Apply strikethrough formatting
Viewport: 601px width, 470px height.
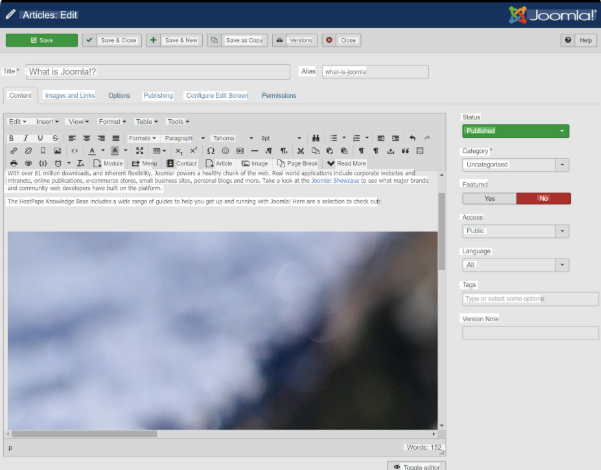coord(55,138)
